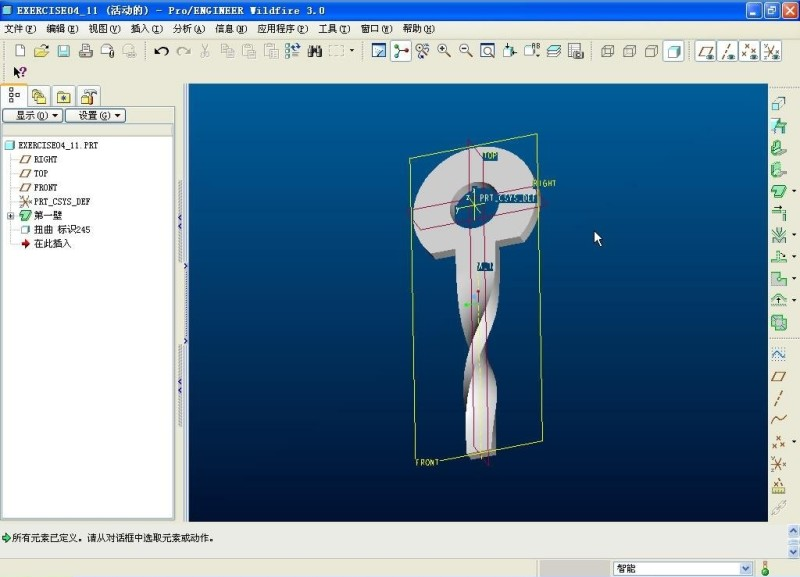The image size is (800, 577).
Task: Open the 智能 selection filter combo box
Action: tap(682, 568)
